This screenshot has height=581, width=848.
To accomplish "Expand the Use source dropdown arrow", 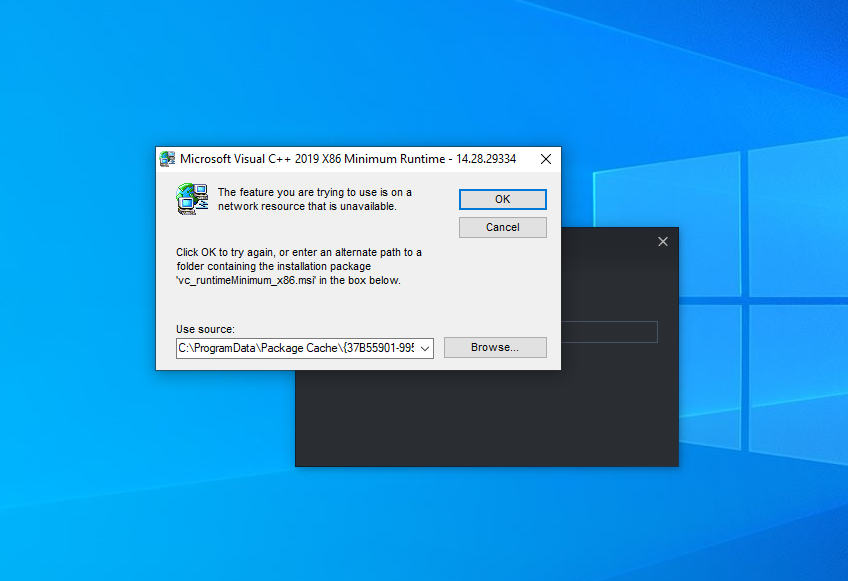I will pos(425,348).
